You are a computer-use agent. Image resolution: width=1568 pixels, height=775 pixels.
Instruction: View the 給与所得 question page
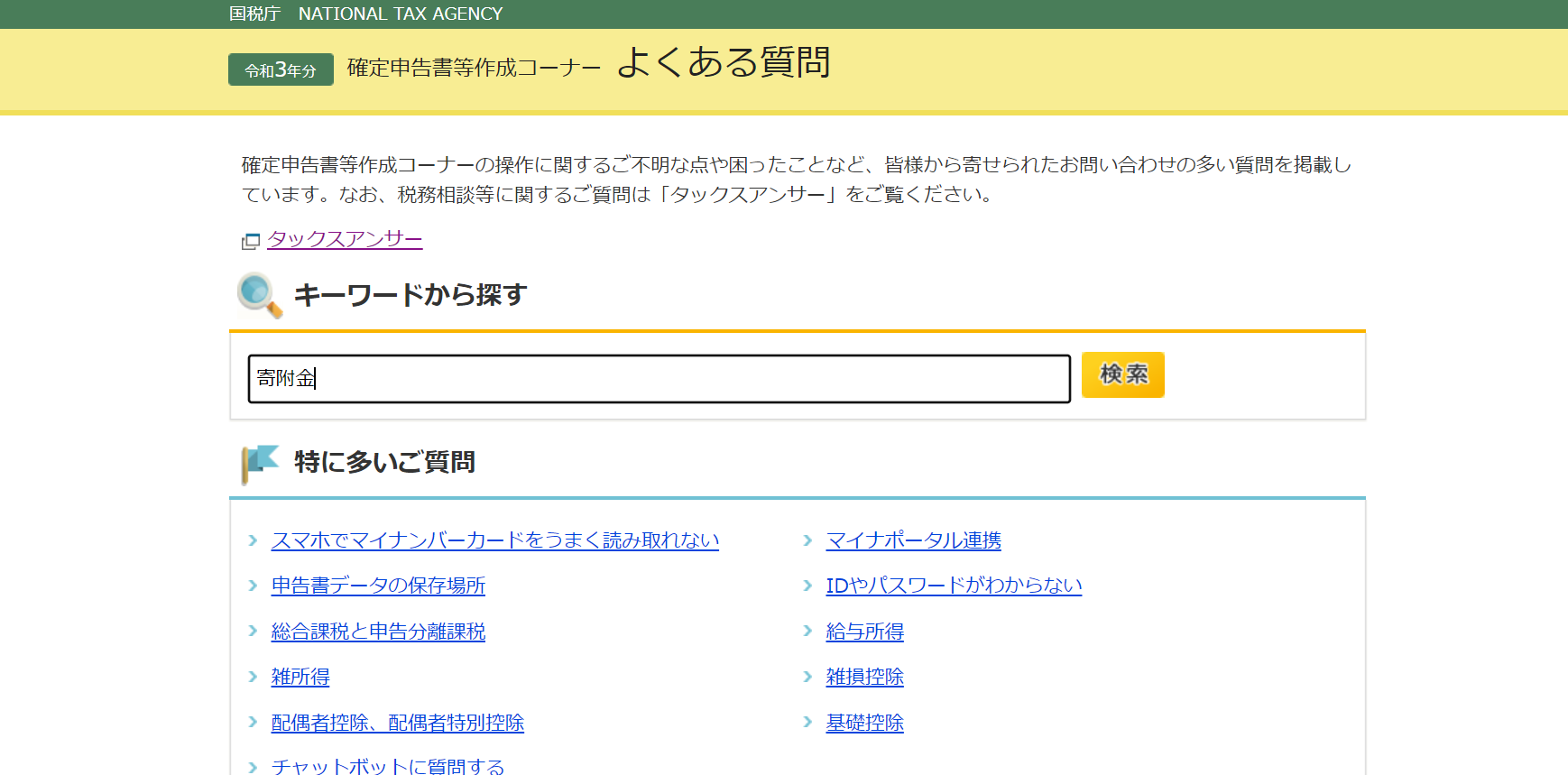[x=864, y=632]
